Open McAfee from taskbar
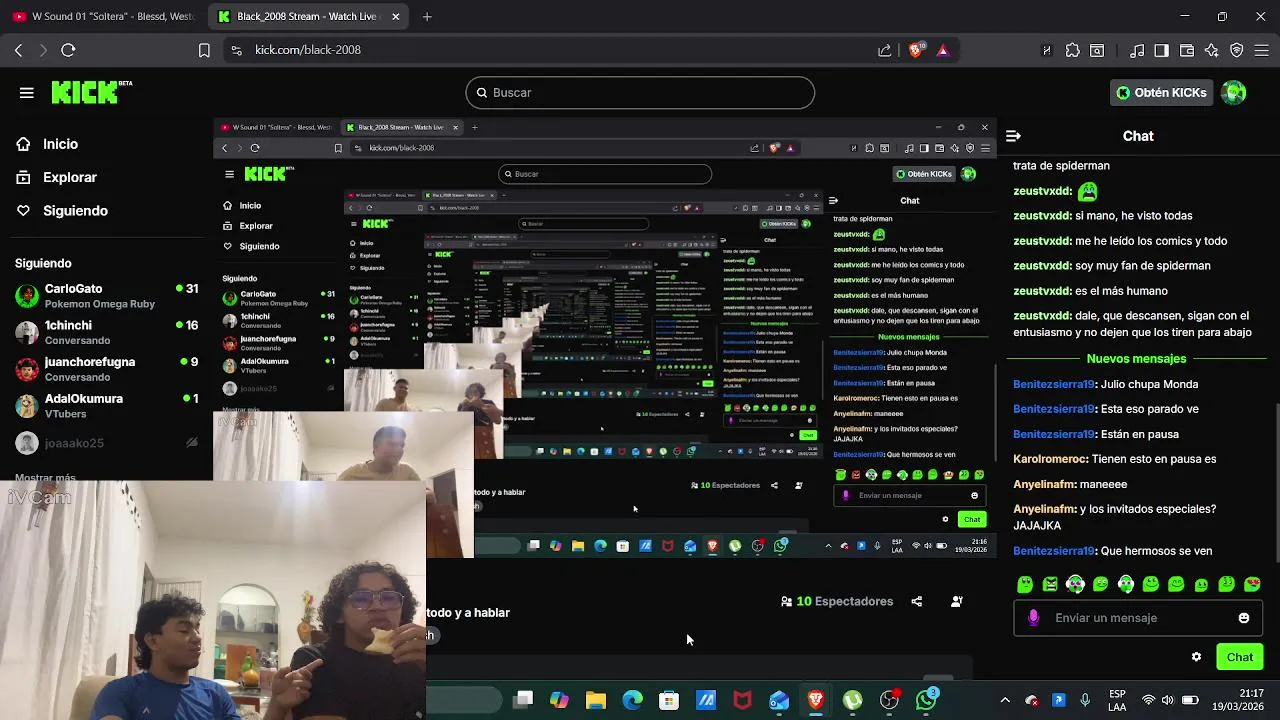This screenshot has height=720, width=1280. coord(742,700)
